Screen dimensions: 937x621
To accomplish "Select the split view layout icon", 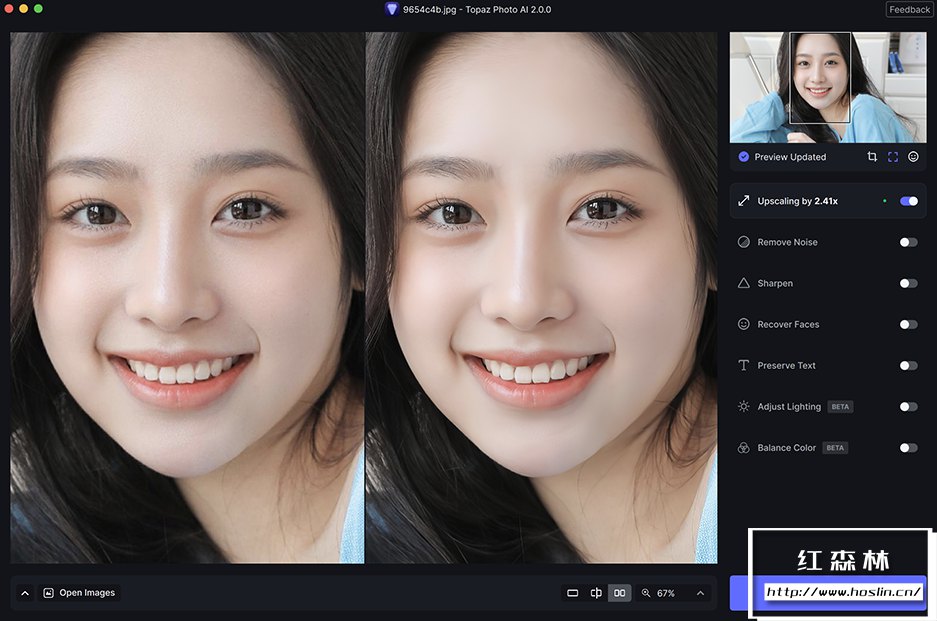I will coord(596,593).
